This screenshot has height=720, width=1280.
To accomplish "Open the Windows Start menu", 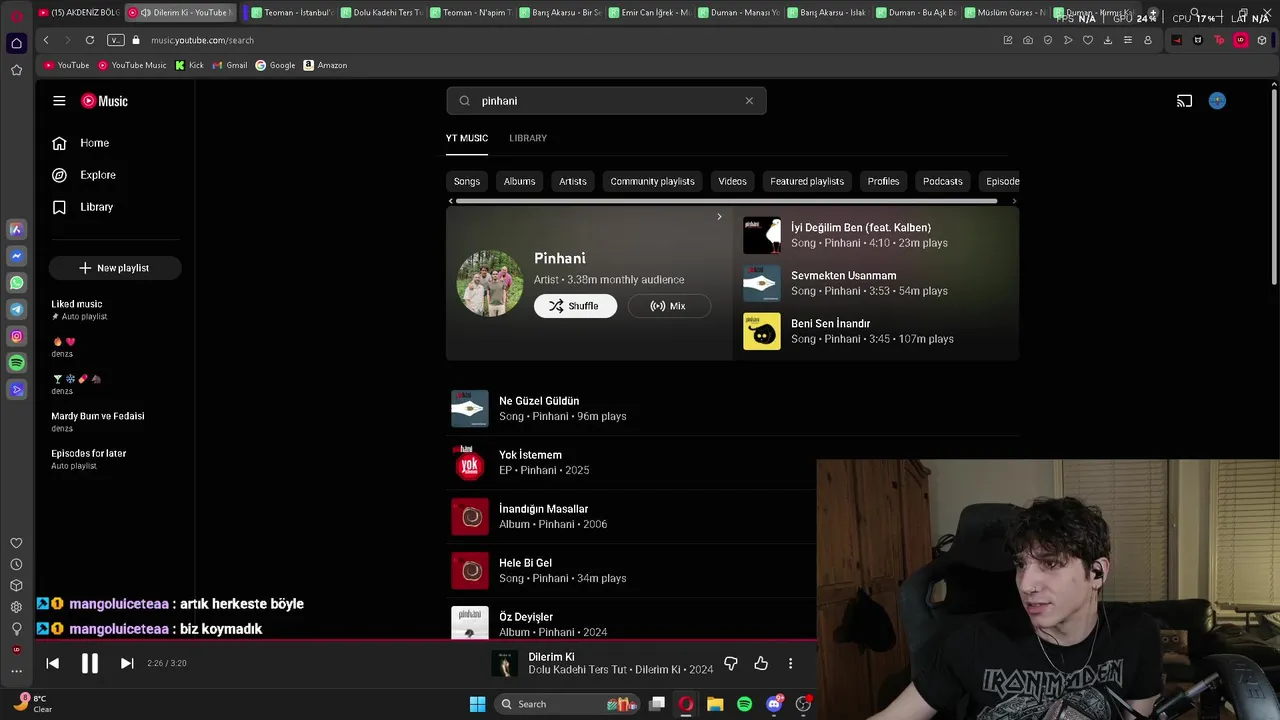I will click(478, 704).
